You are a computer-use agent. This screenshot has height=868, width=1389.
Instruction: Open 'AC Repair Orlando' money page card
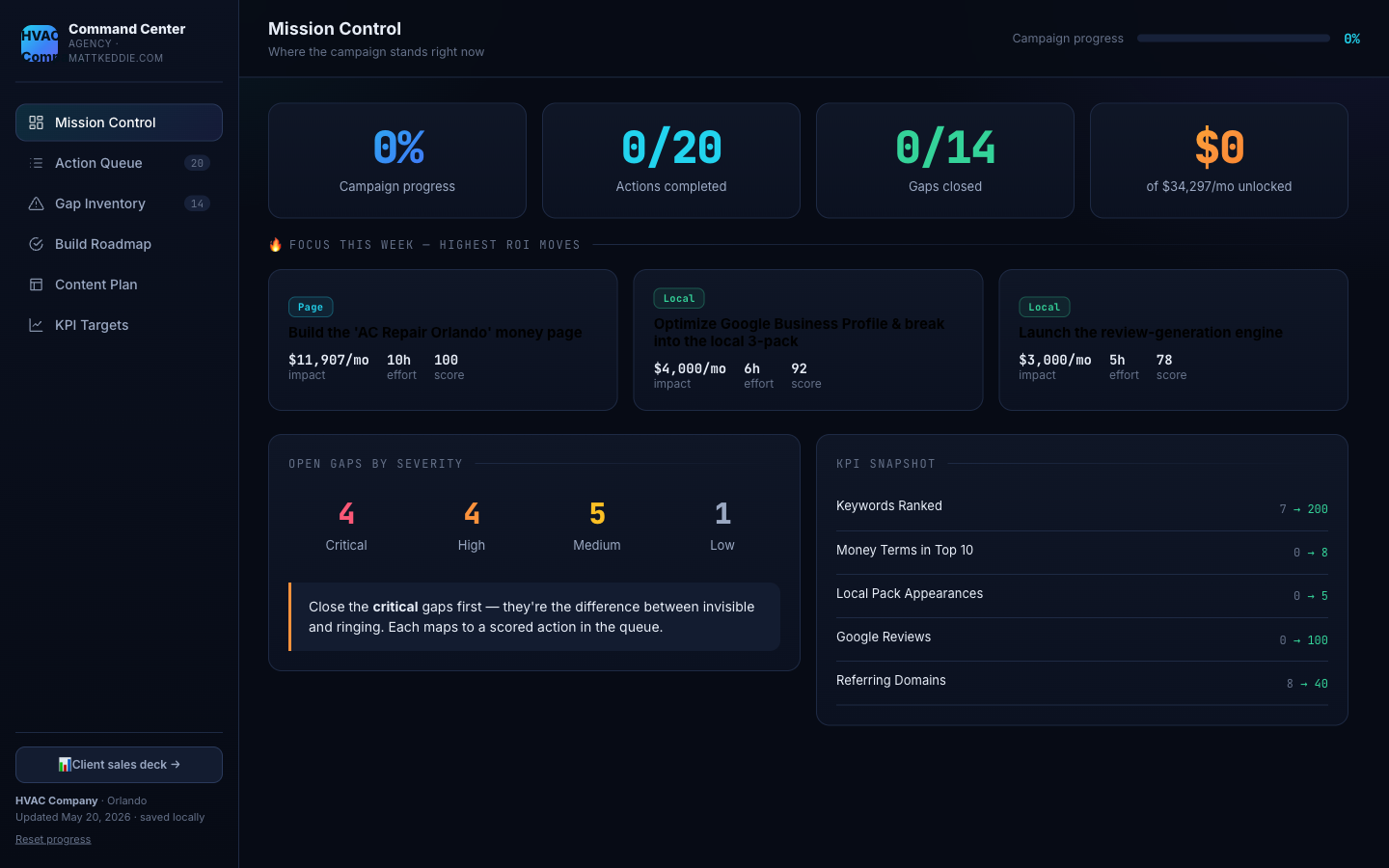443,339
